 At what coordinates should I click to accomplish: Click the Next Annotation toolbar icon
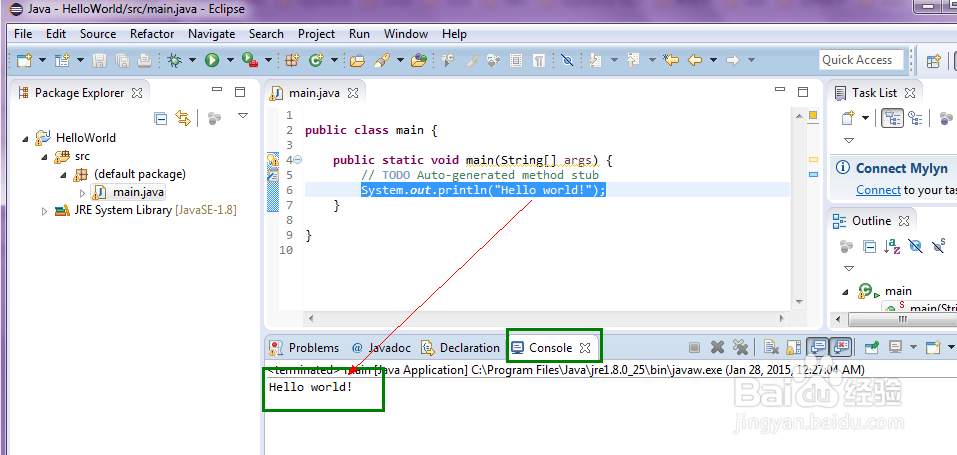click(x=594, y=60)
